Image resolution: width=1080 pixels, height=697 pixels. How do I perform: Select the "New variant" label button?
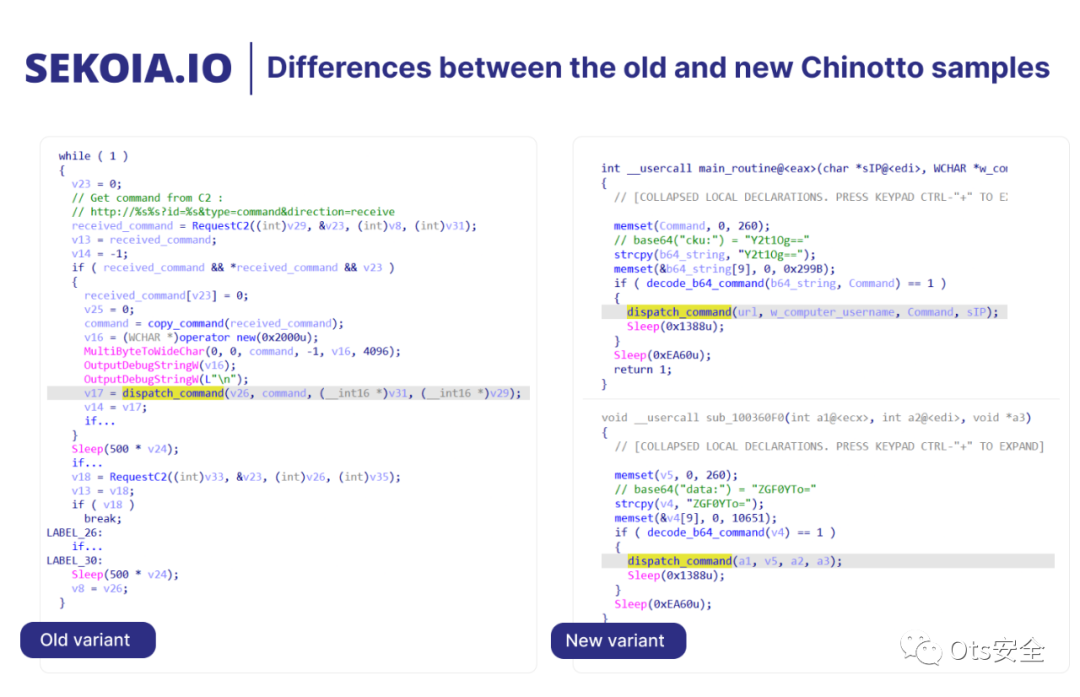point(618,641)
